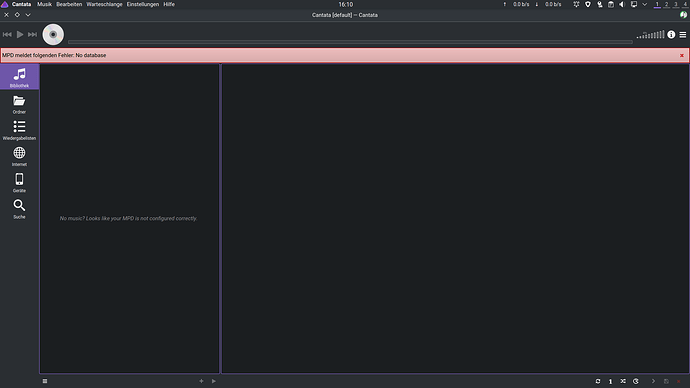
Task: Show song information with the info icon
Action: [671, 34]
